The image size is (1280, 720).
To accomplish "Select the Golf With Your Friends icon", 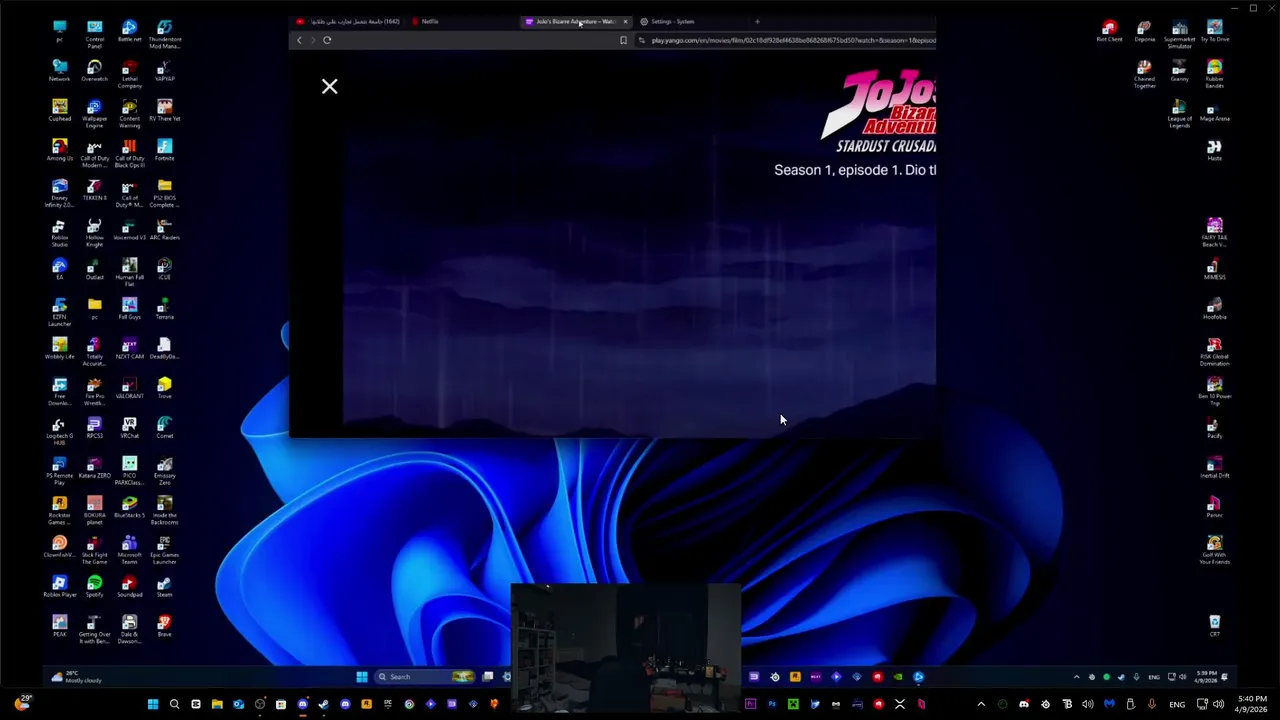I will pyautogui.click(x=1214, y=550).
